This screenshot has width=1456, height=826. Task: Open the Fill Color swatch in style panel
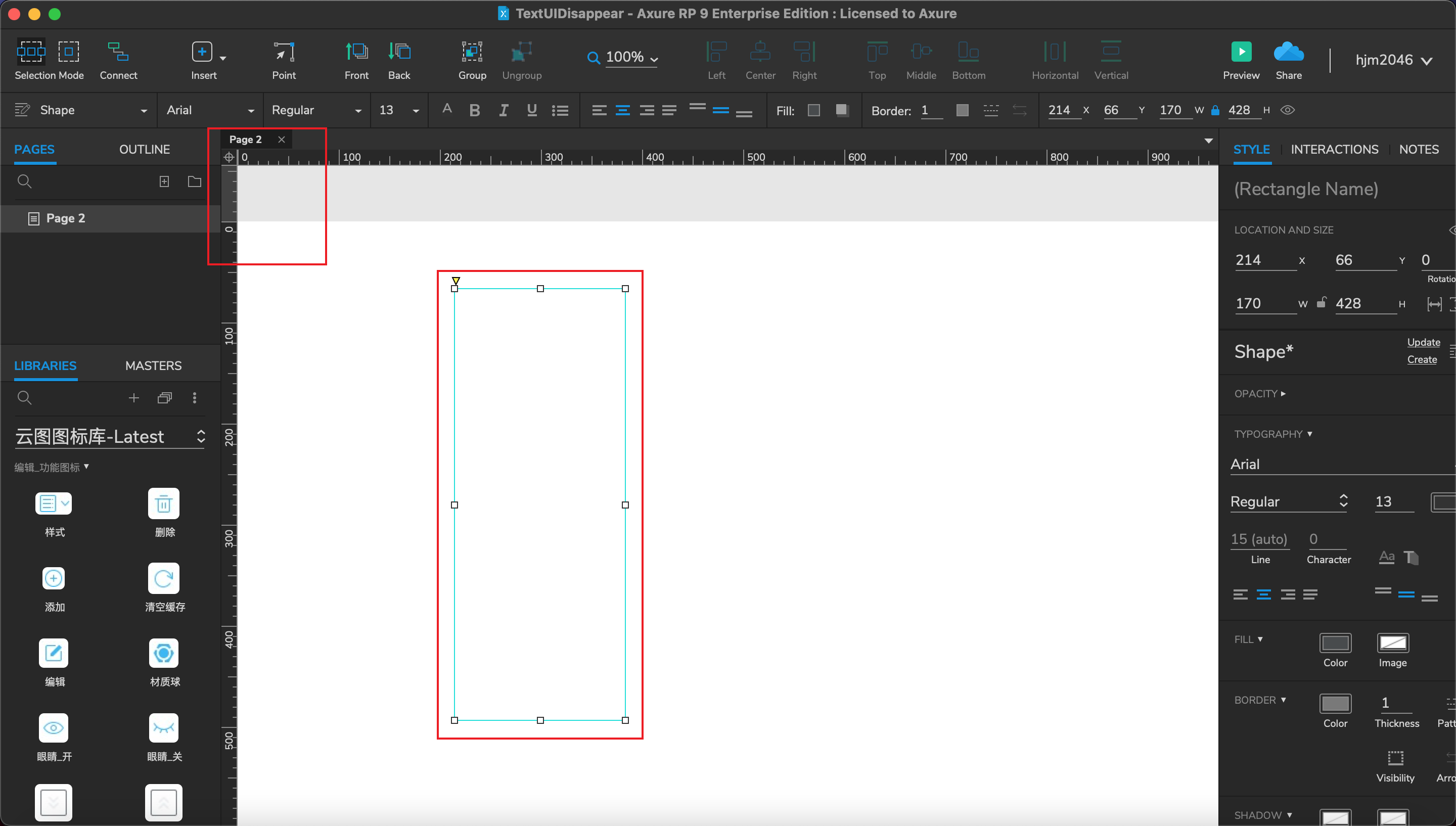tap(1335, 644)
